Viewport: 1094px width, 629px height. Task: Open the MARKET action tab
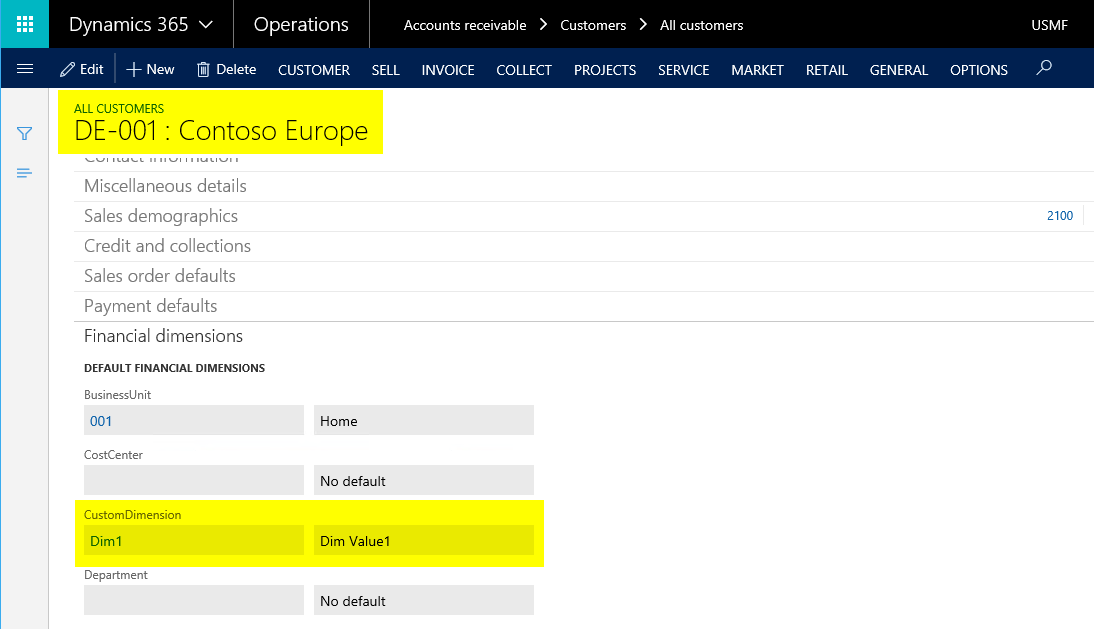(757, 70)
